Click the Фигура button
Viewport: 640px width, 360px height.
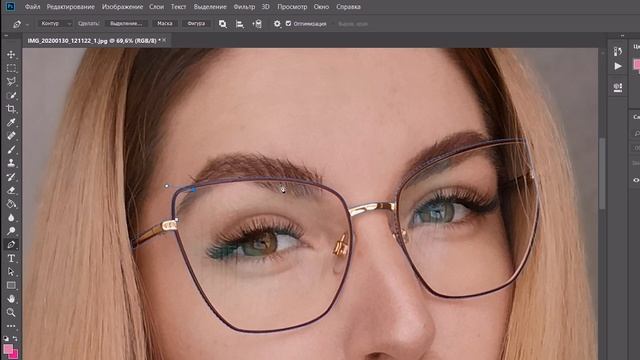[196, 24]
